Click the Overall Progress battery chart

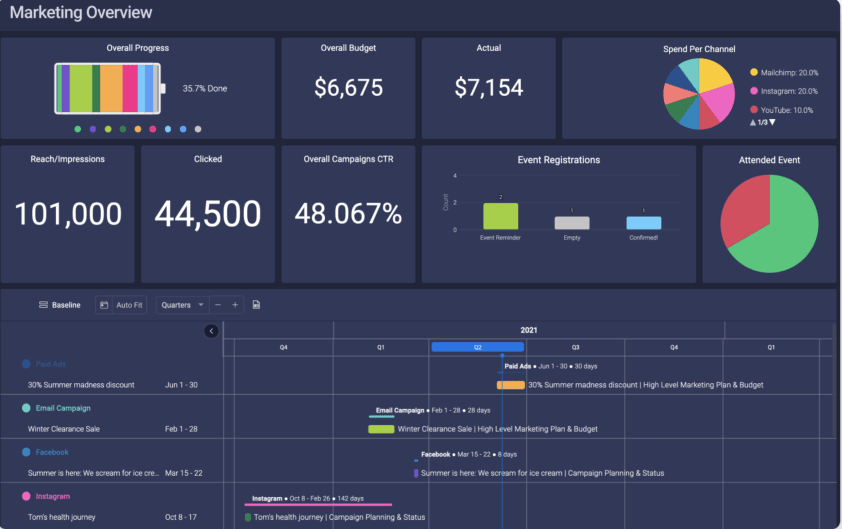click(110, 88)
